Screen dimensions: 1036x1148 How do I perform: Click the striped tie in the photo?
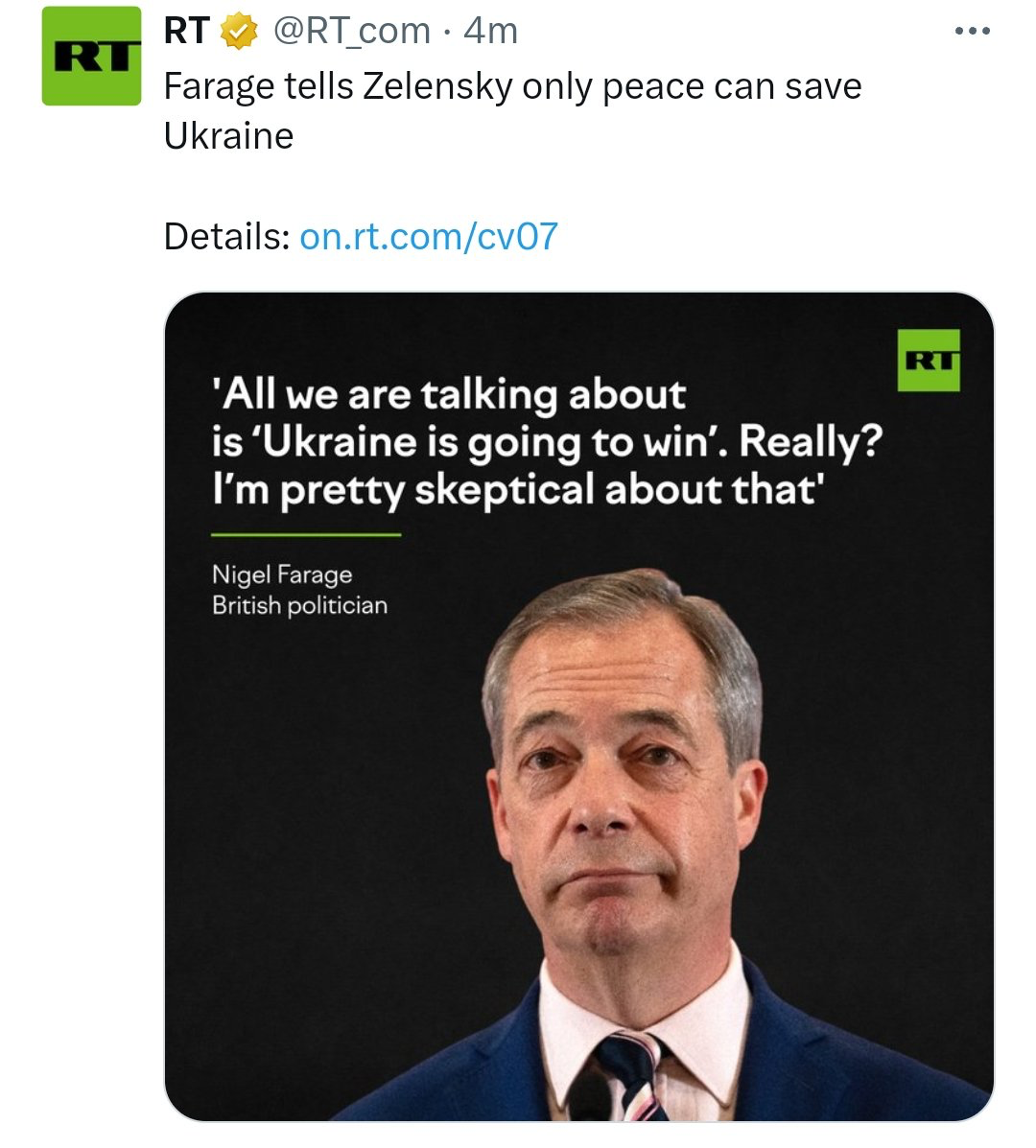coord(631,1076)
